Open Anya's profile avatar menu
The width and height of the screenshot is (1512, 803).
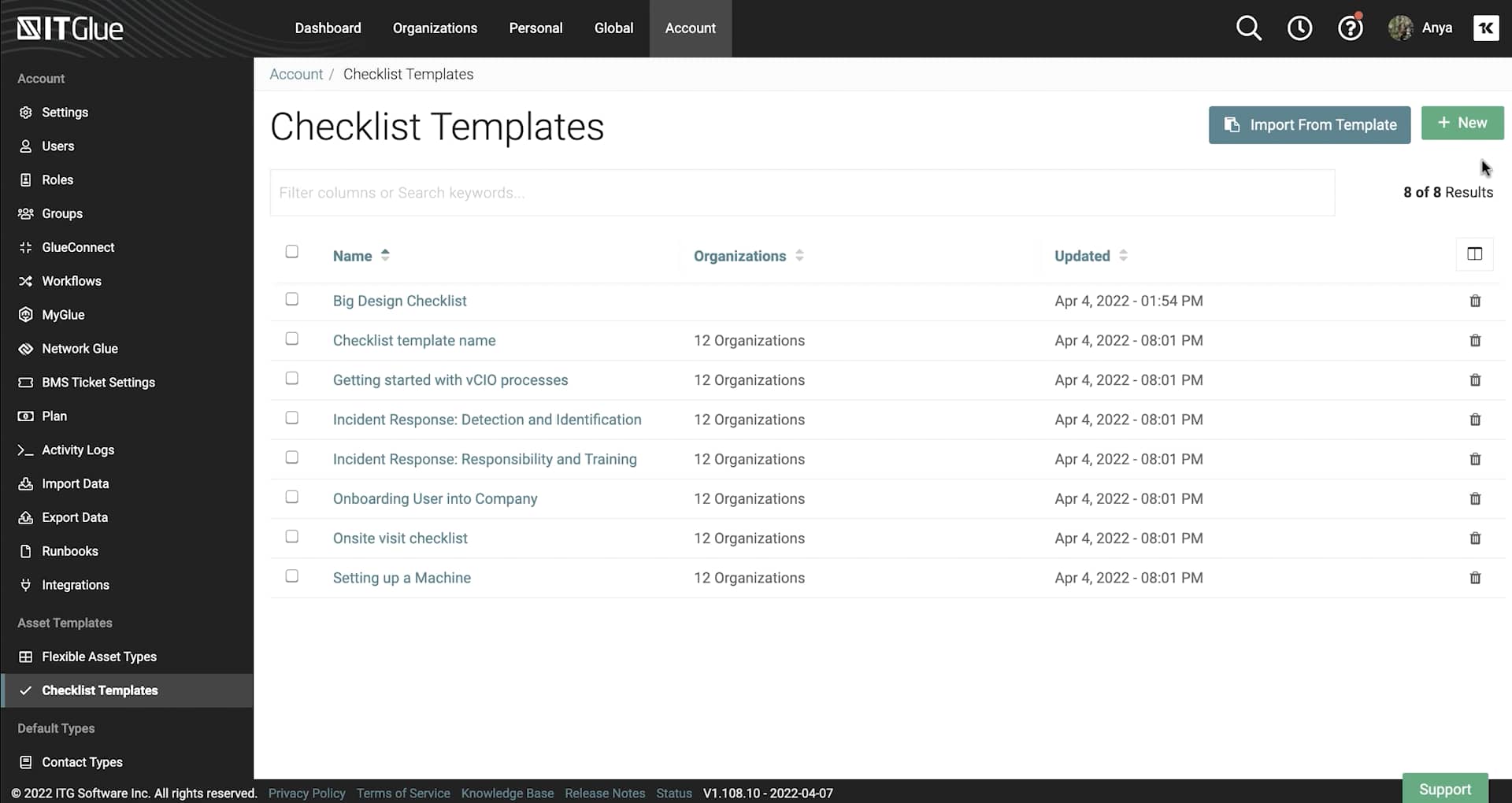[x=1401, y=28]
